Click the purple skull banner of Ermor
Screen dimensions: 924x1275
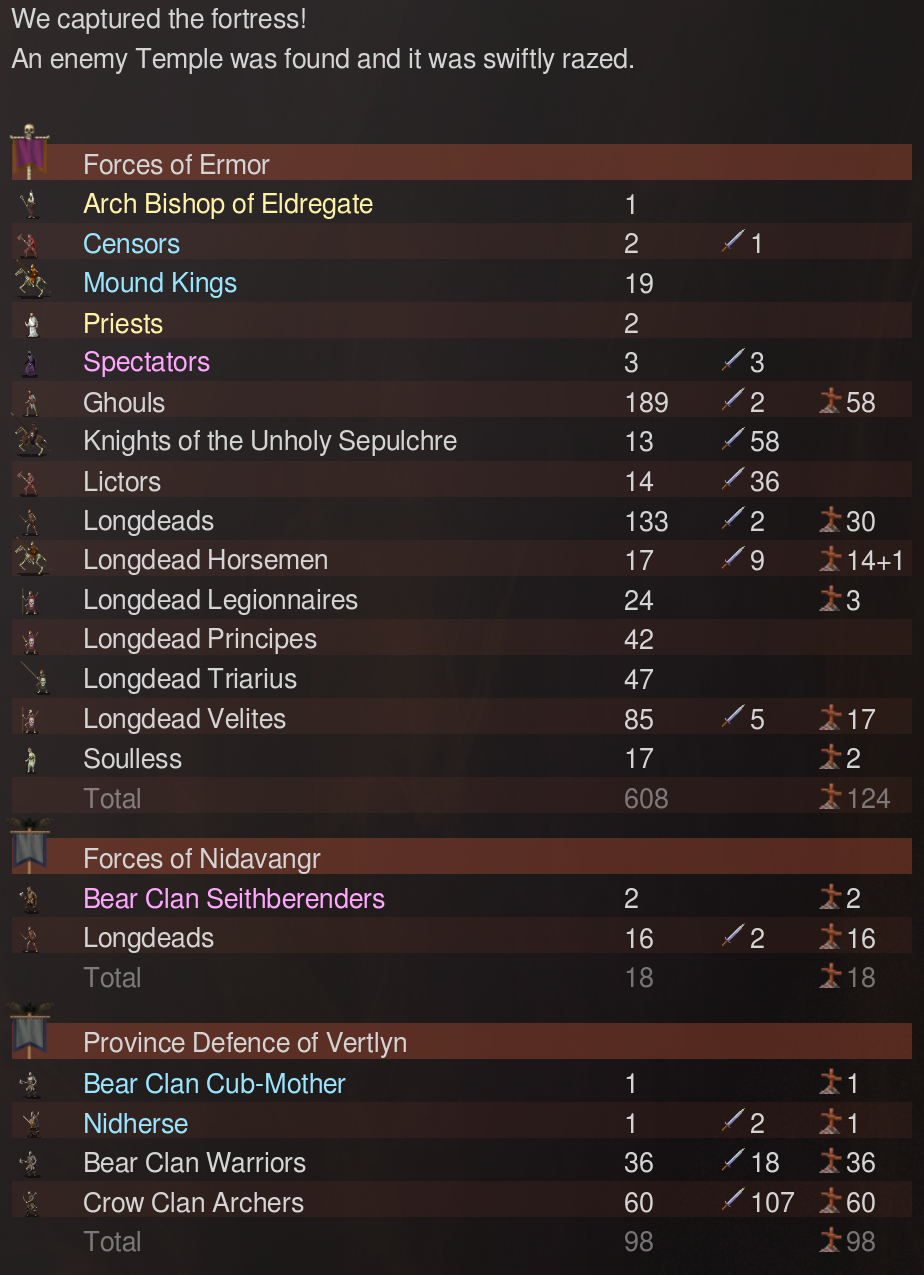(30, 154)
